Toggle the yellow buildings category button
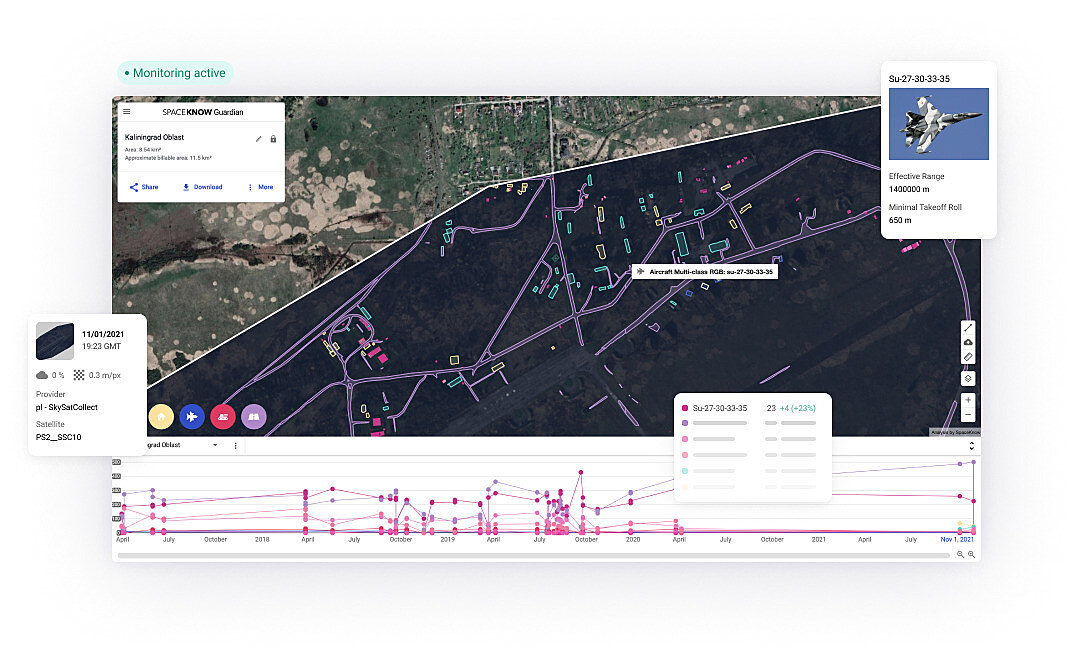This screenshot has height=666, width=1081. [x=160, y=416]
